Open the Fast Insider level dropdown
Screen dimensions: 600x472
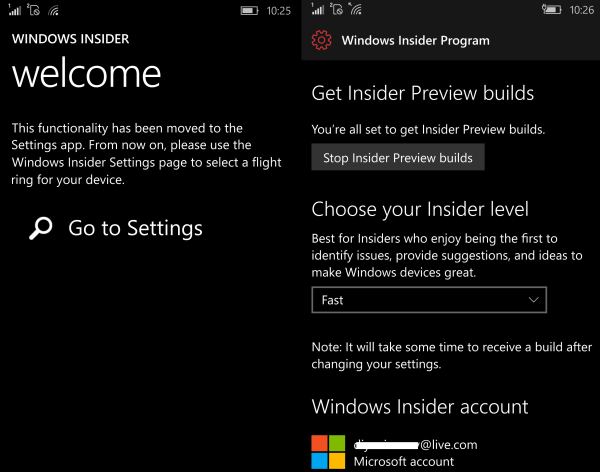tap(429, 300)
